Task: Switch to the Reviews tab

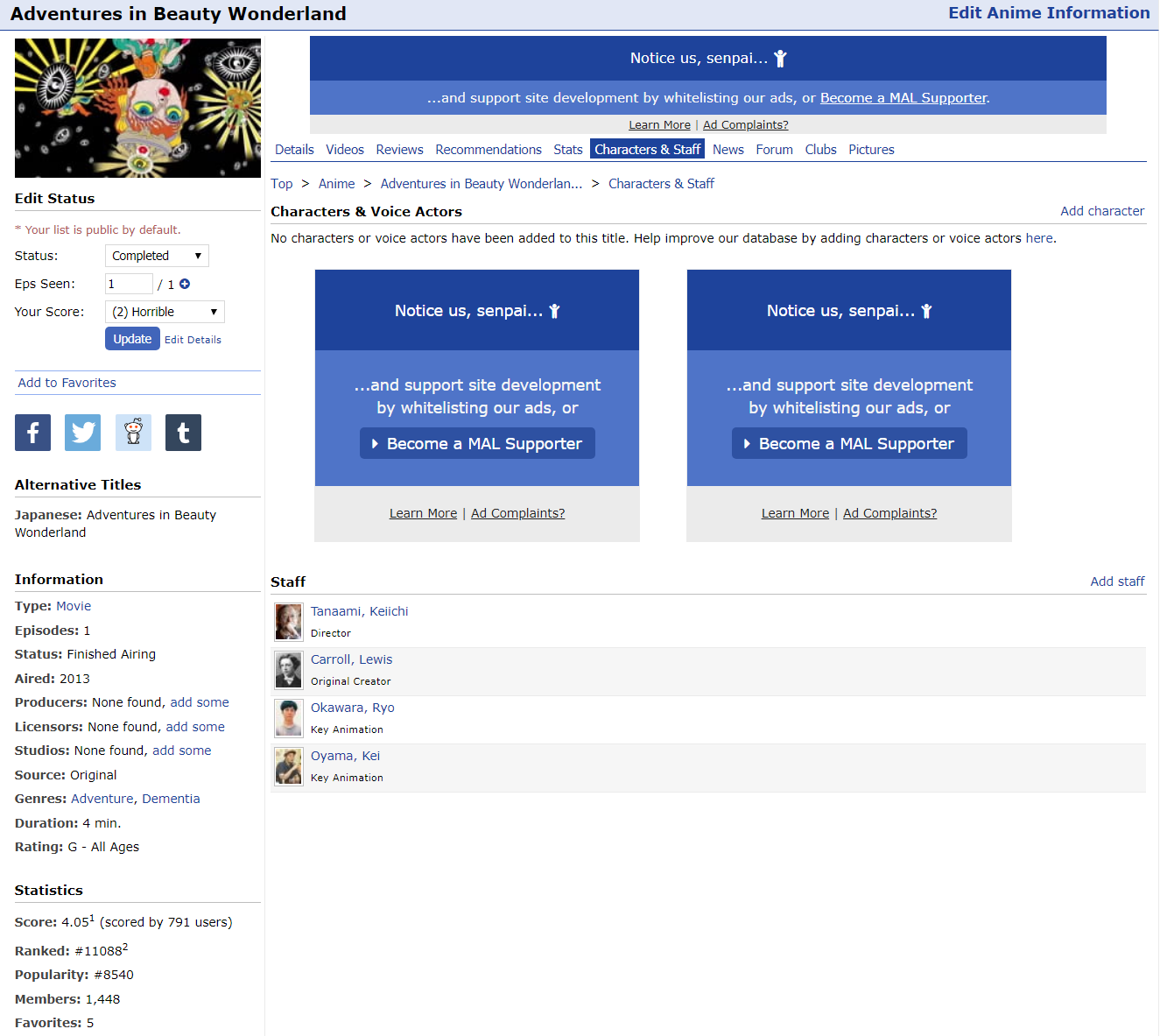Action: 399,150
